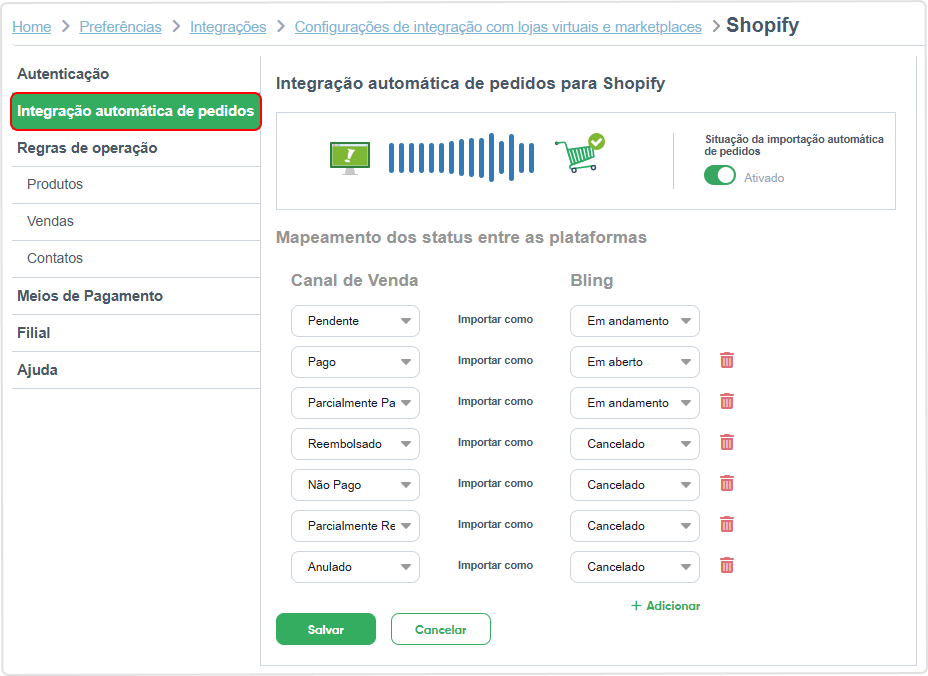Open Bling status dropdown for Parcialmente Pa
Viewport: 928px width, 676px height.
pos(634,403)
